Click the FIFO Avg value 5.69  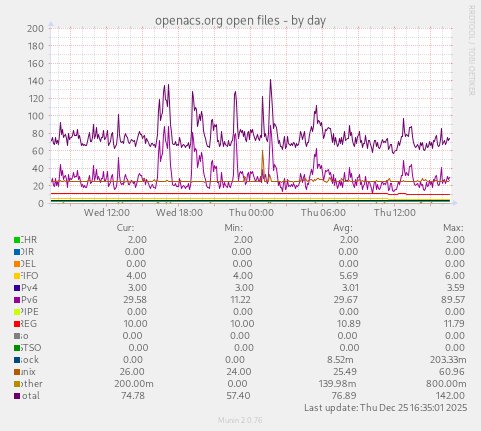click(x=348, y=276)
